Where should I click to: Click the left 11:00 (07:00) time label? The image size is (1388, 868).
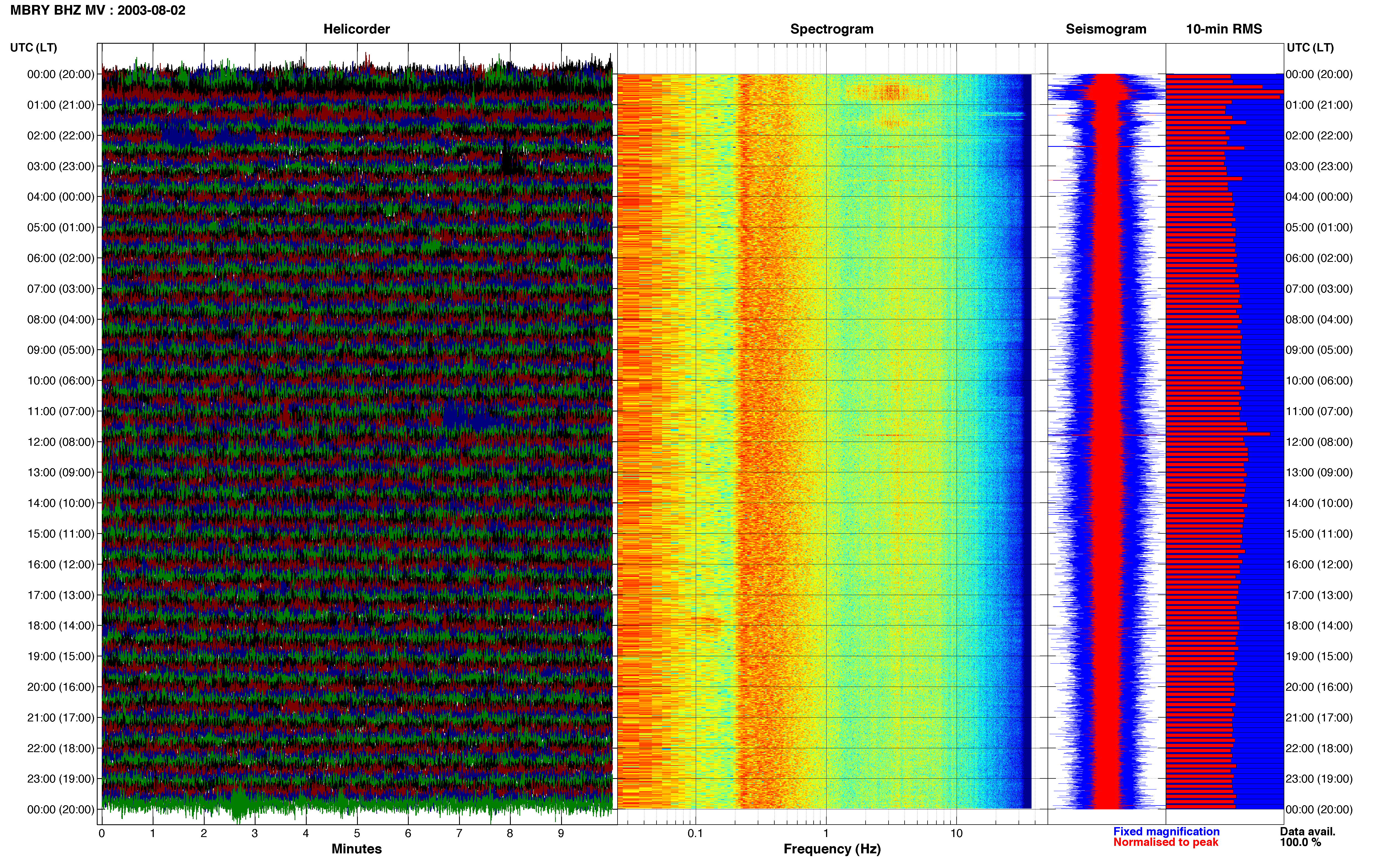tap(61, 411)
